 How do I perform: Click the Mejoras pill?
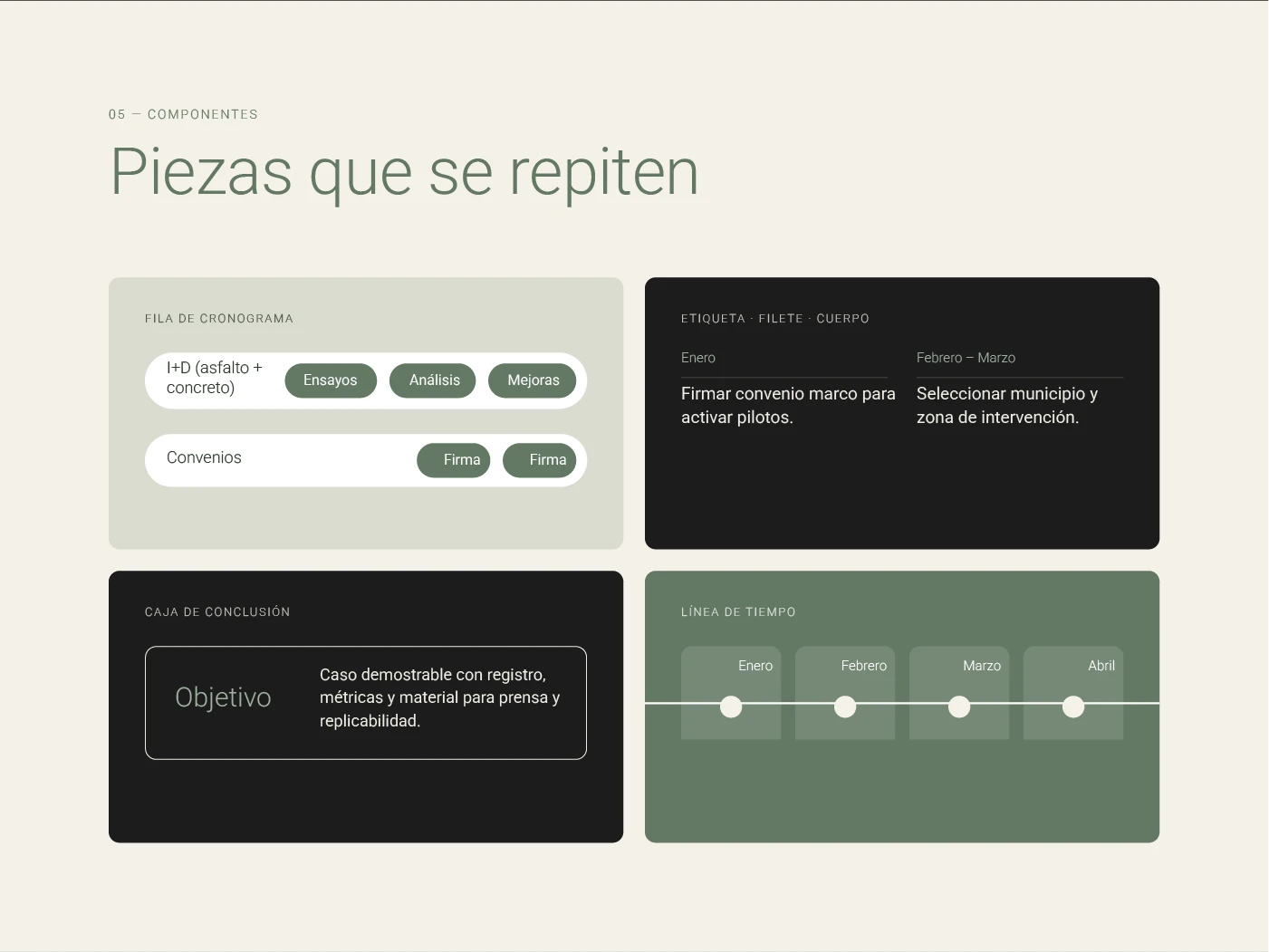point(532,380)
